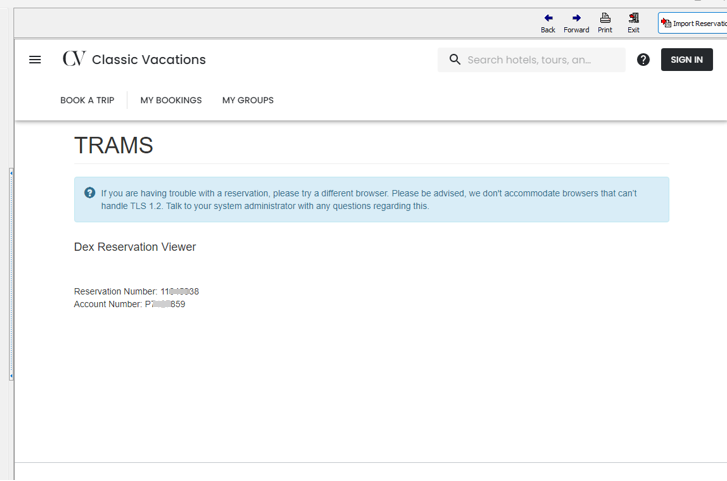The width and height of the screenshot is (727, 481).
Task: Click the SIGN IN button
Action: point(687,59)
